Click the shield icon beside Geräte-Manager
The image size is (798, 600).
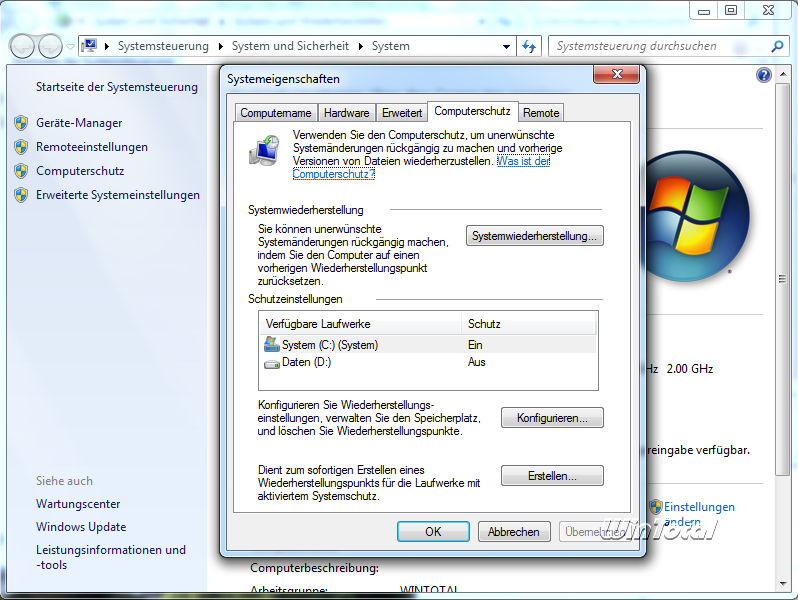coord(21,123)
